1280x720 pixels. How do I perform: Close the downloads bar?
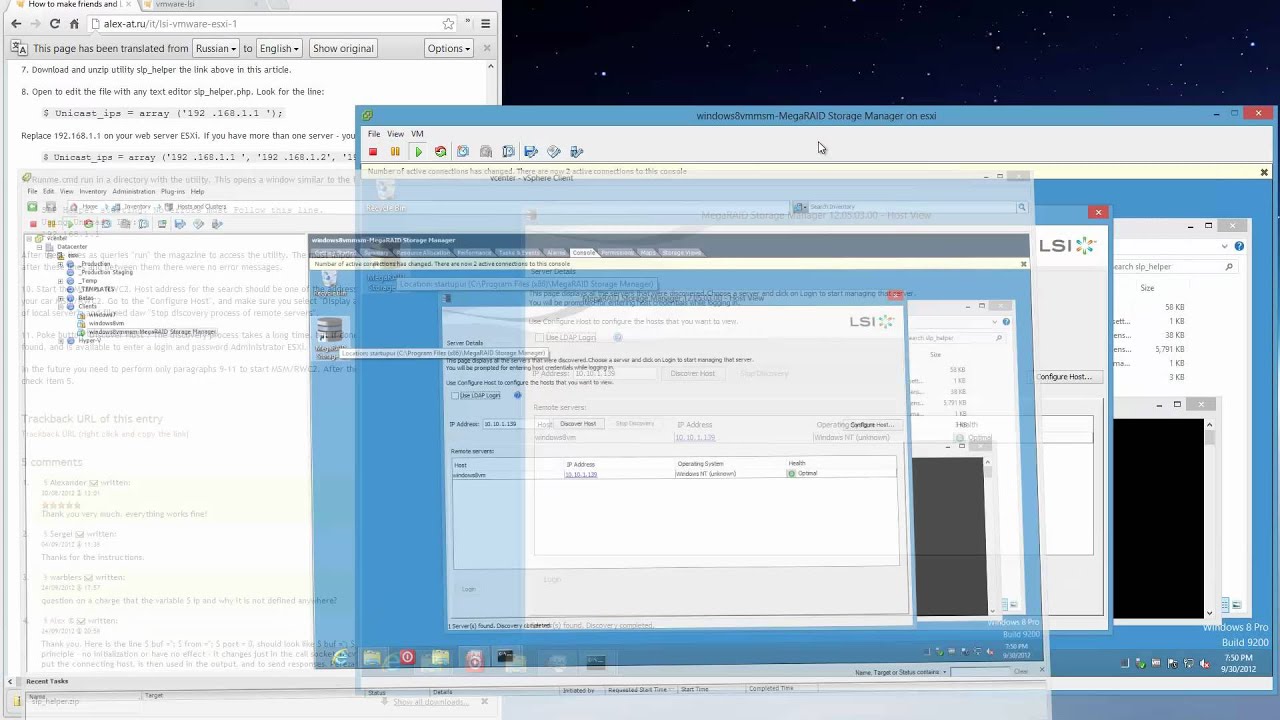[x=484, y=702]
